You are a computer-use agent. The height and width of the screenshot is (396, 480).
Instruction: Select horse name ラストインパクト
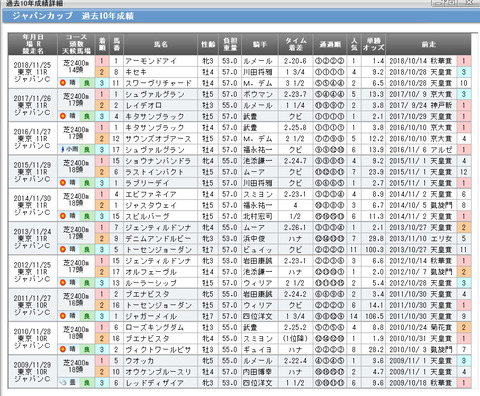click(x=155, y=172)
